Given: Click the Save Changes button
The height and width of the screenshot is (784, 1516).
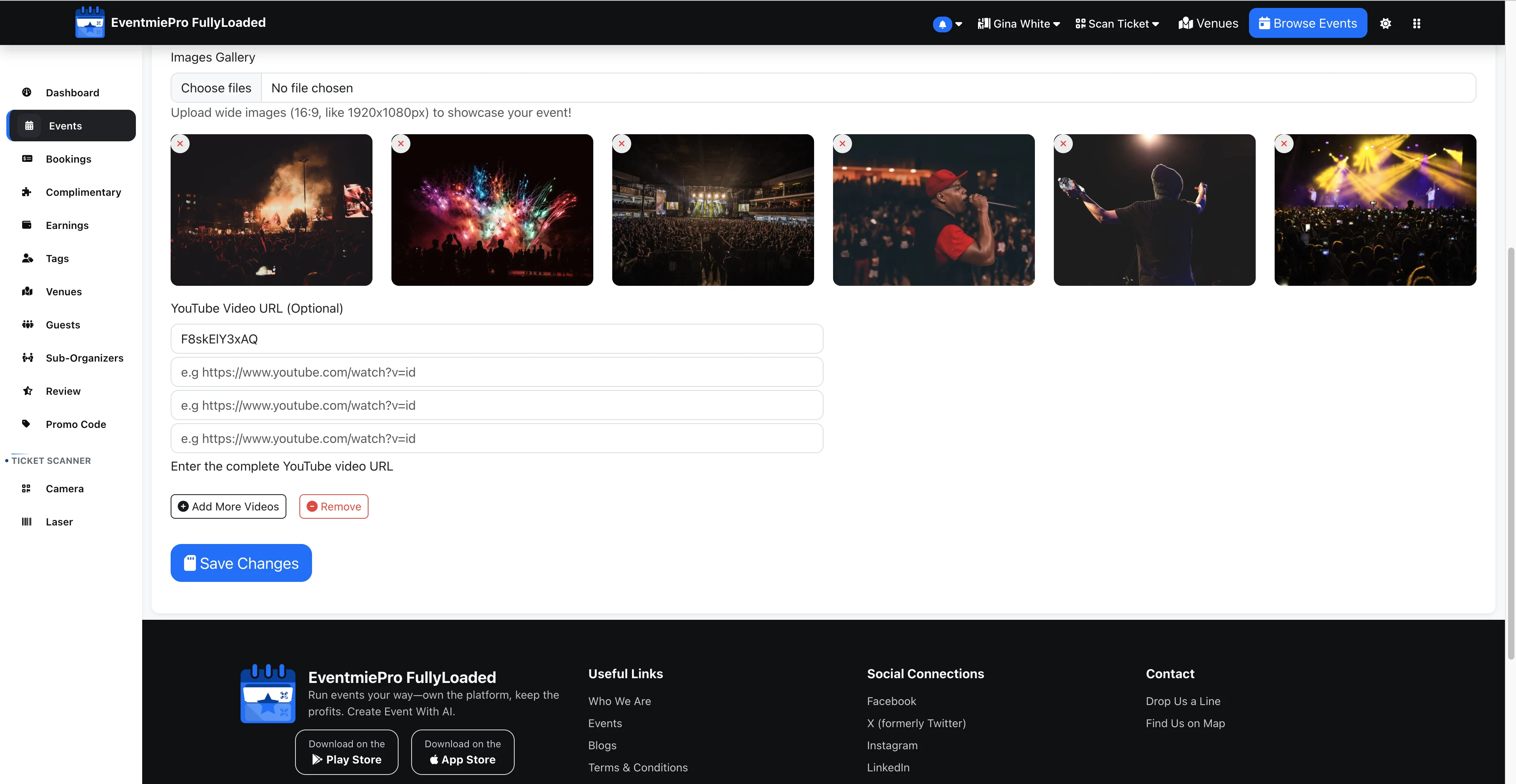Looking at the screenshot, I should point(241,563).
